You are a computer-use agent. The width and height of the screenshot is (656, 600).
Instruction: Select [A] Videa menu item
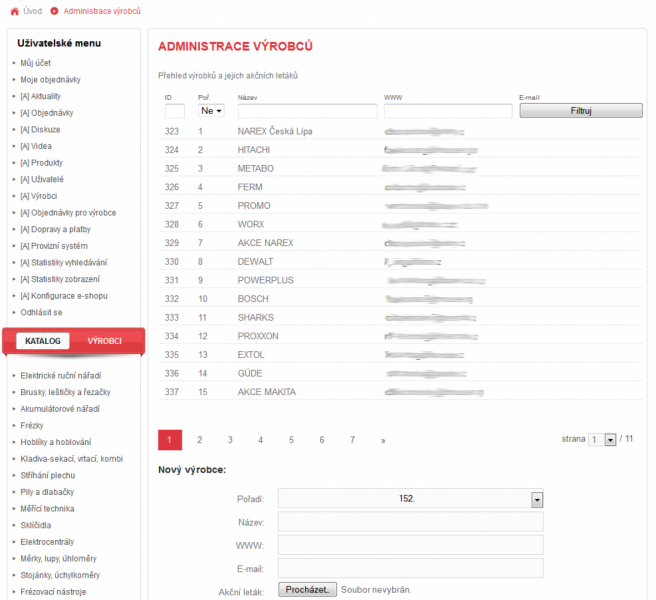(36, 146)
